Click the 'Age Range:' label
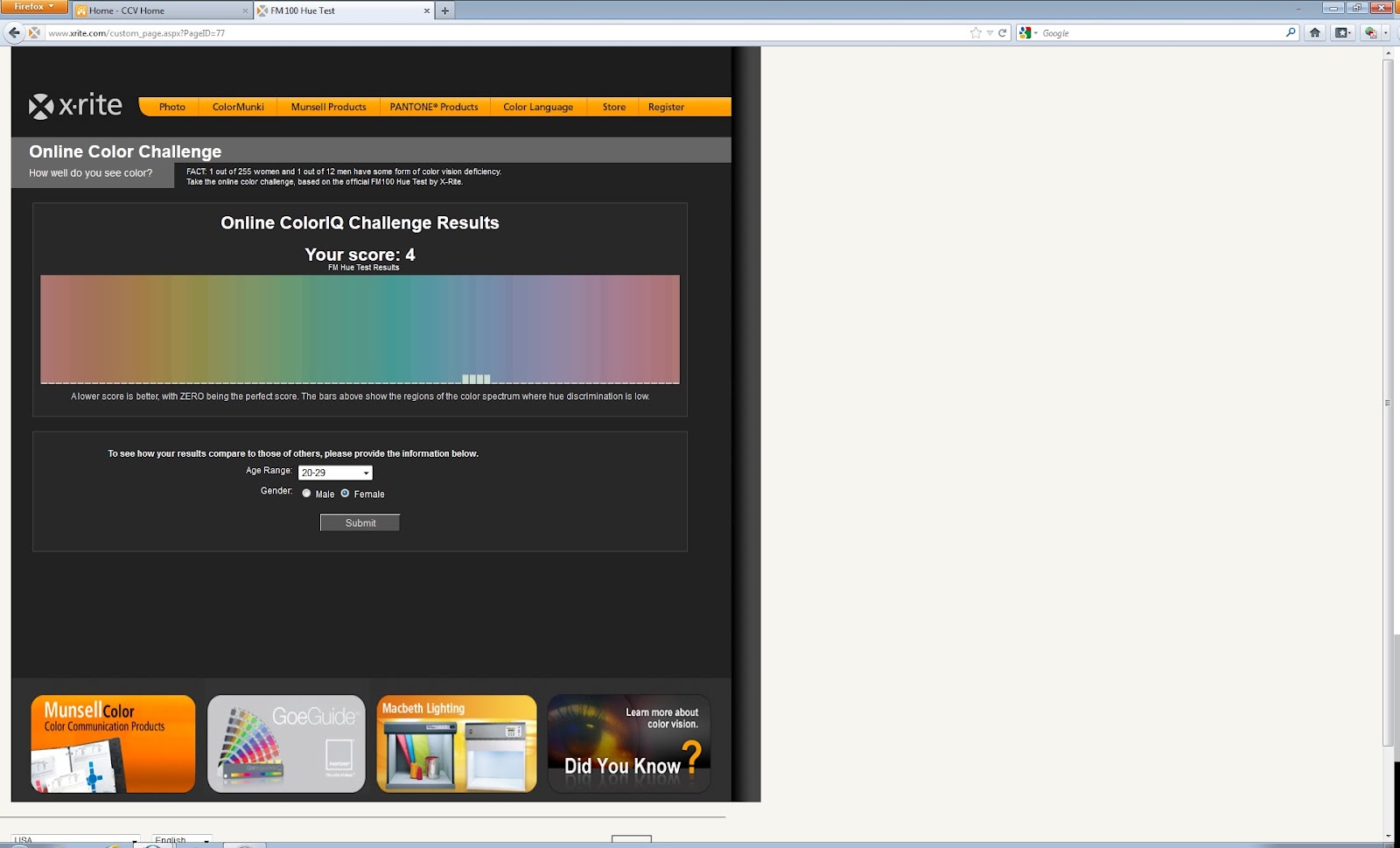The width and height of the screenshot is (1400, 848). point(269,471)
